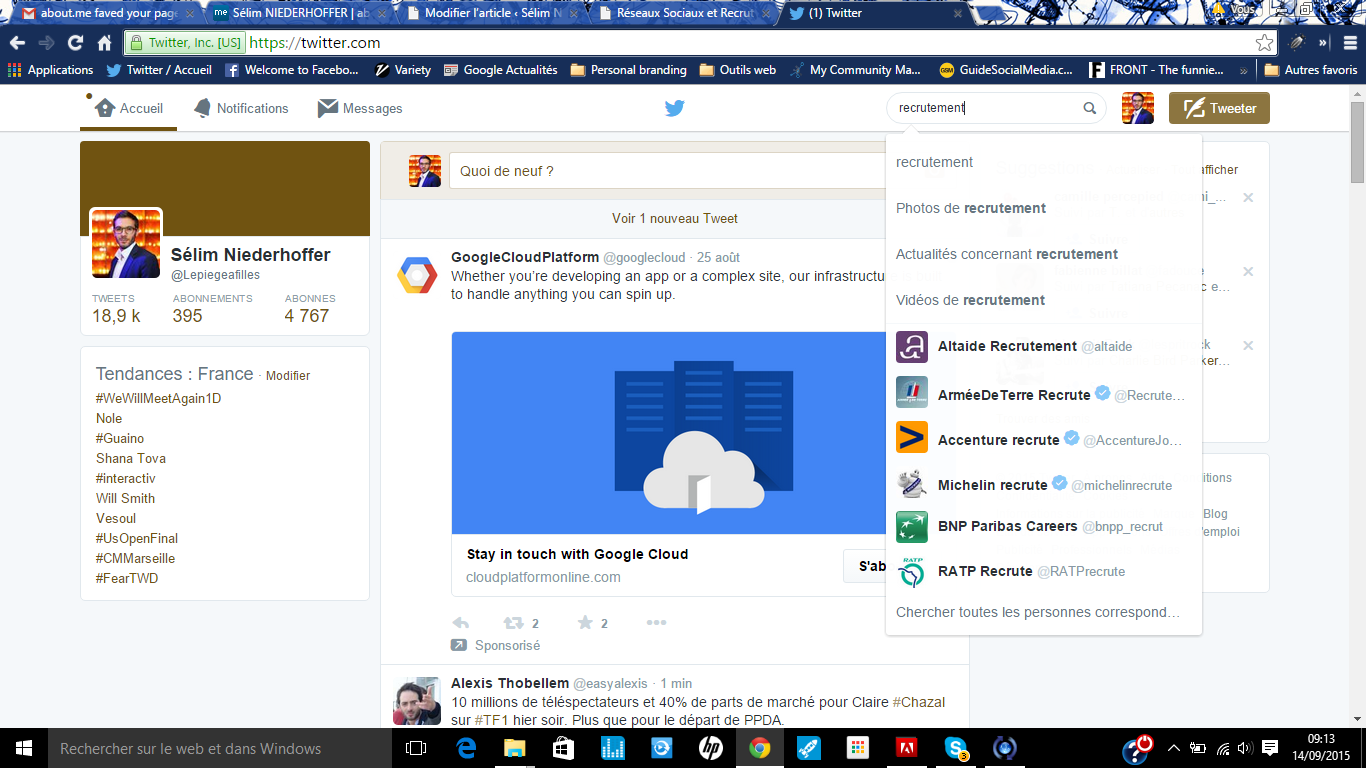1366x768 pixels.
Task: Click the taskbar search box
Action: (x=220, y=748)
